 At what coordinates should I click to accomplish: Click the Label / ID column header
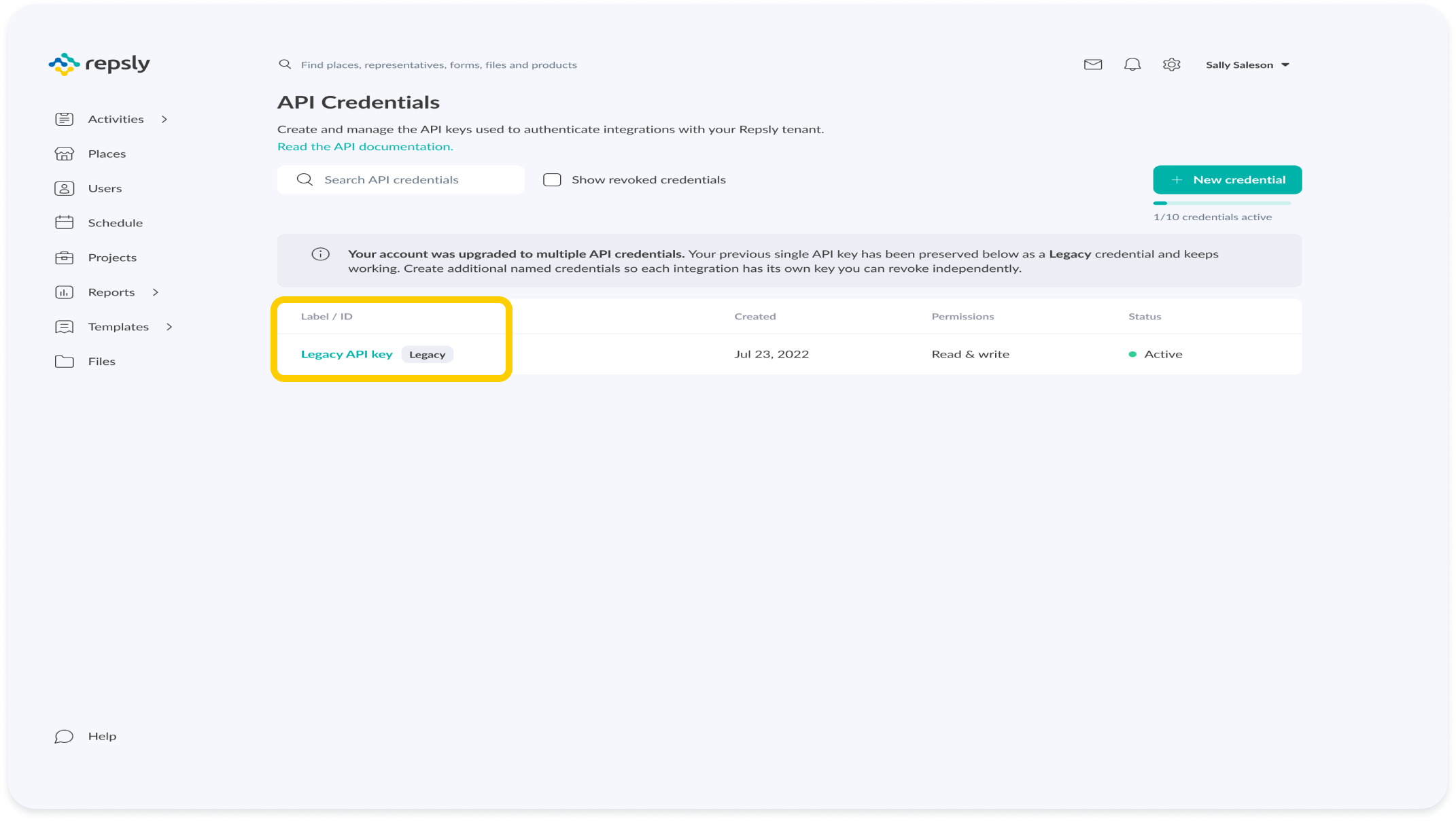tap(326, 316)
